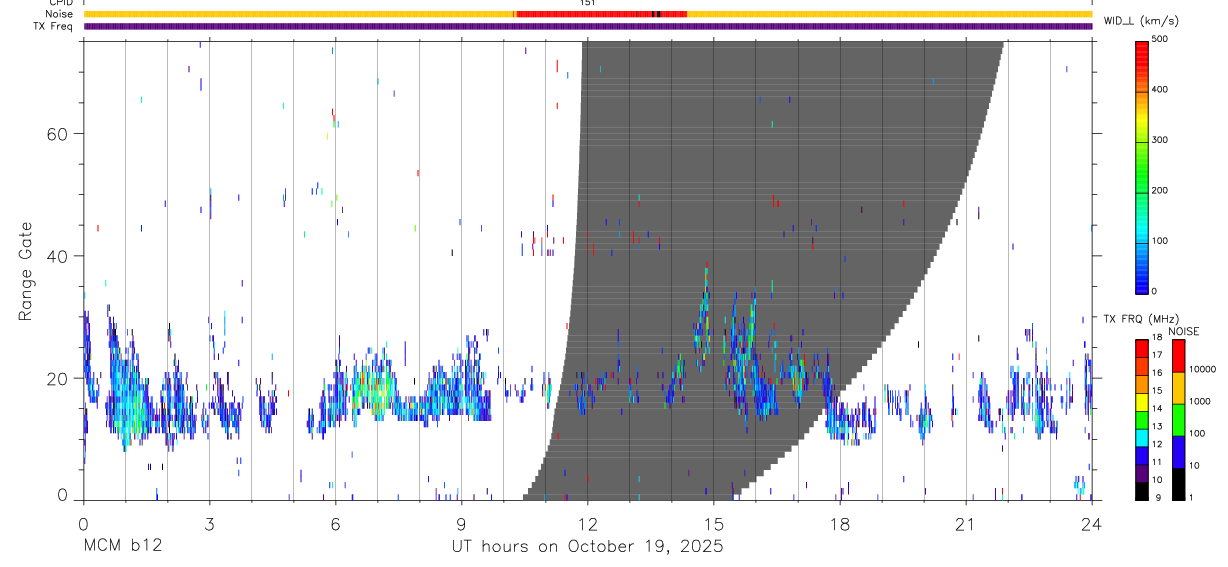1228x567 pixels.
Task: Click the CPID value '151' at top
Action: click(587, 3)
